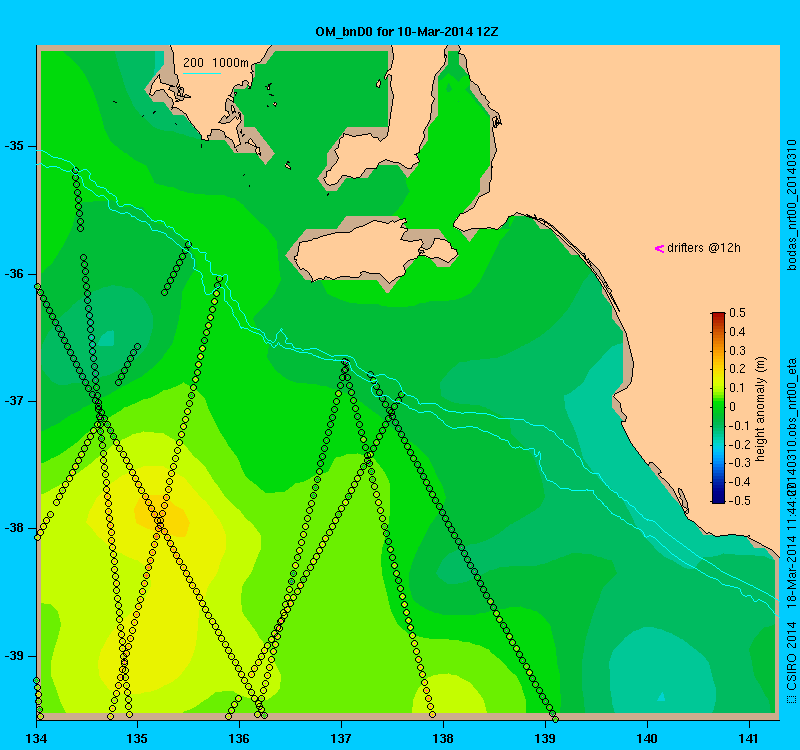Click the vertical 'bodas_nrt00_20140310' side text
Image resolution: width=800 pixels, height=750 pixels.
point(791,205)
